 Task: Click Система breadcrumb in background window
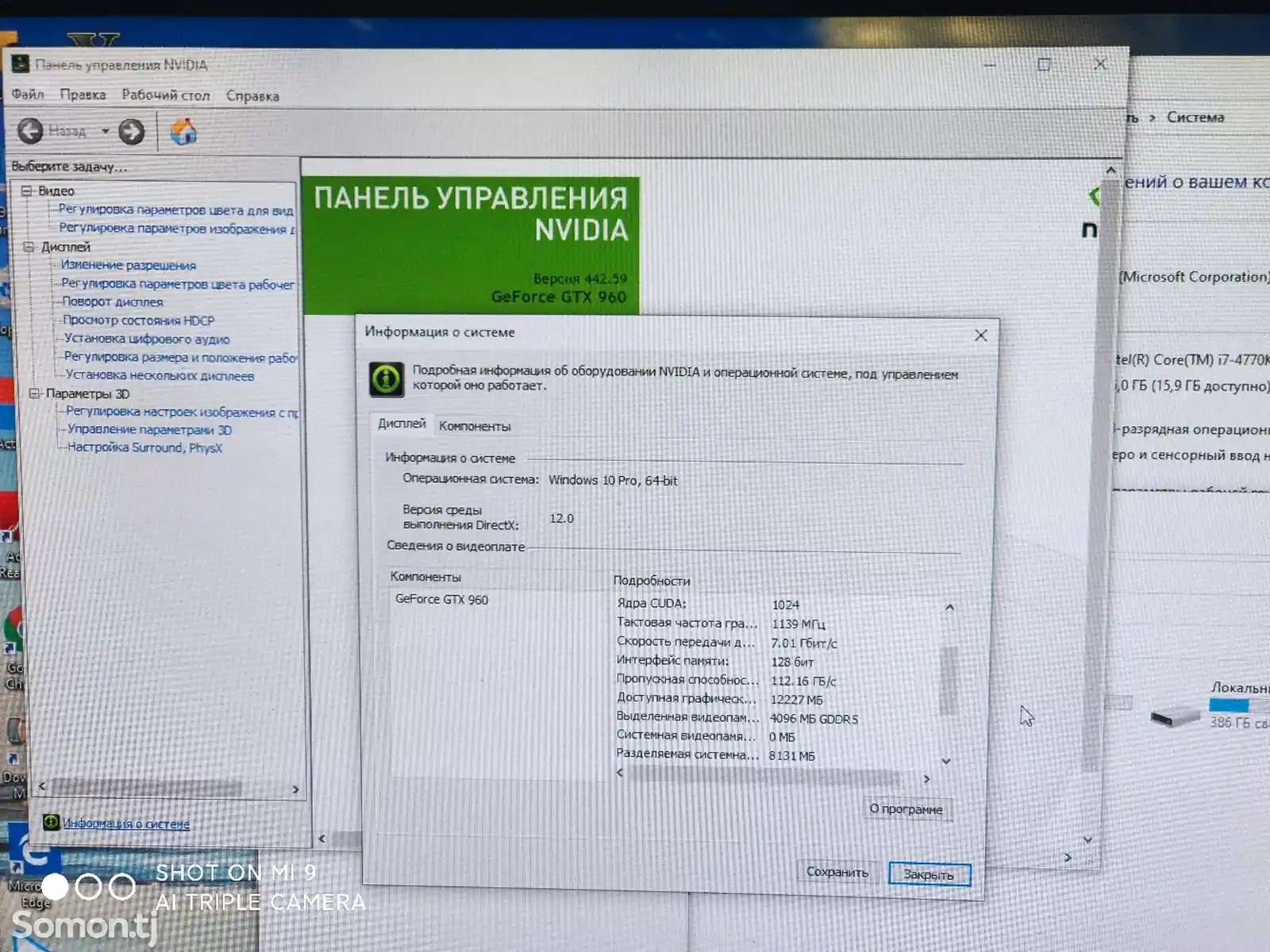tap(1195, 117)
